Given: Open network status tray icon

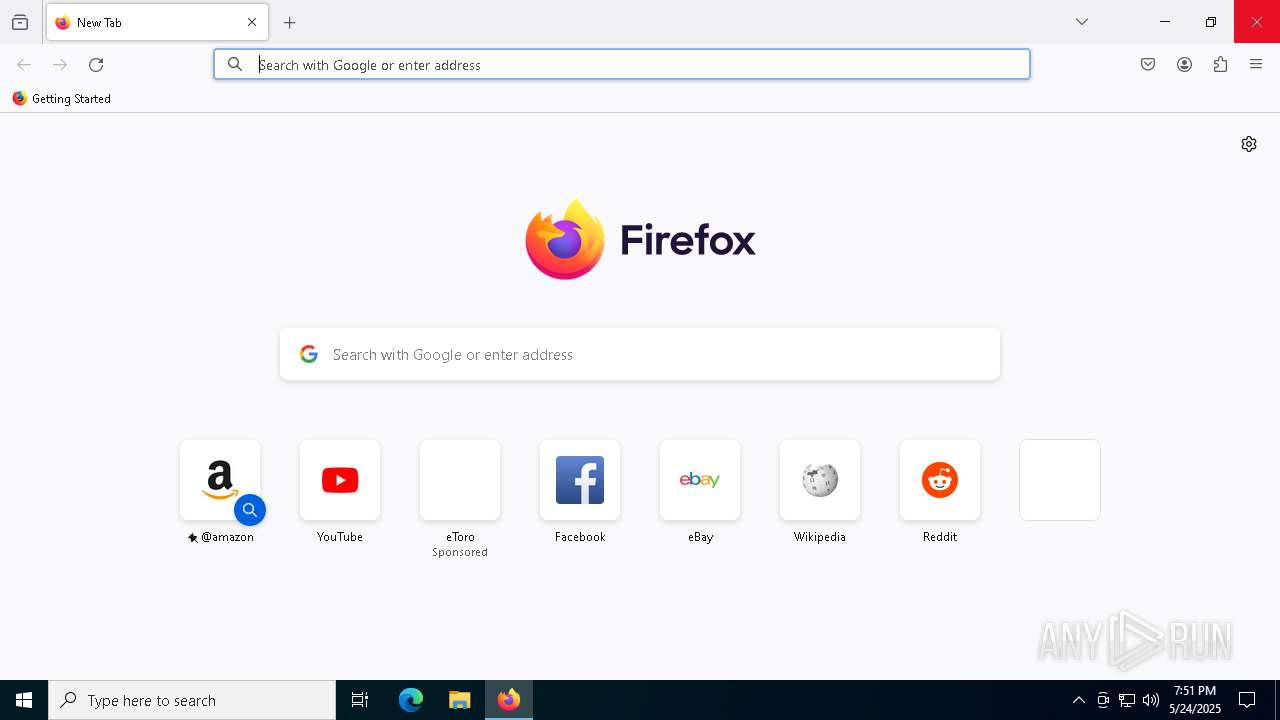Looking at the screenshot, I should (1127, 700).
